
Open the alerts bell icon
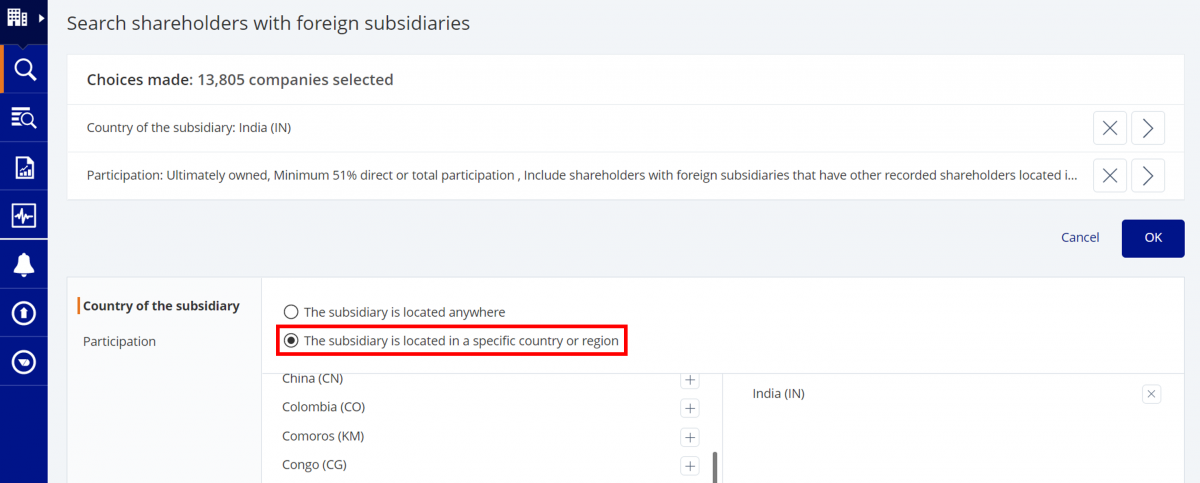[x=24, y=265]
